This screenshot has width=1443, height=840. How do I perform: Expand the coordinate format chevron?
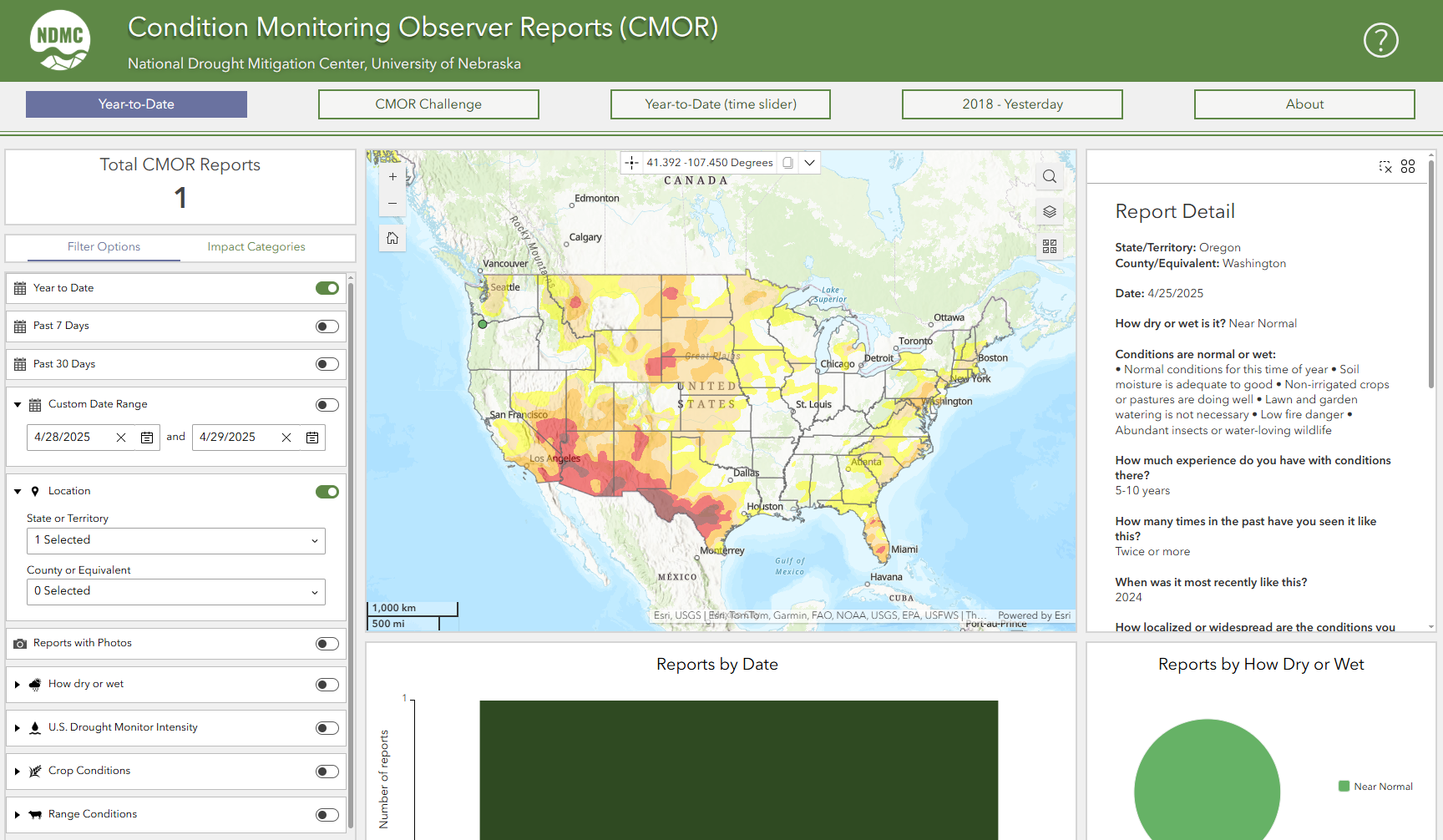[x=809, y=163]
